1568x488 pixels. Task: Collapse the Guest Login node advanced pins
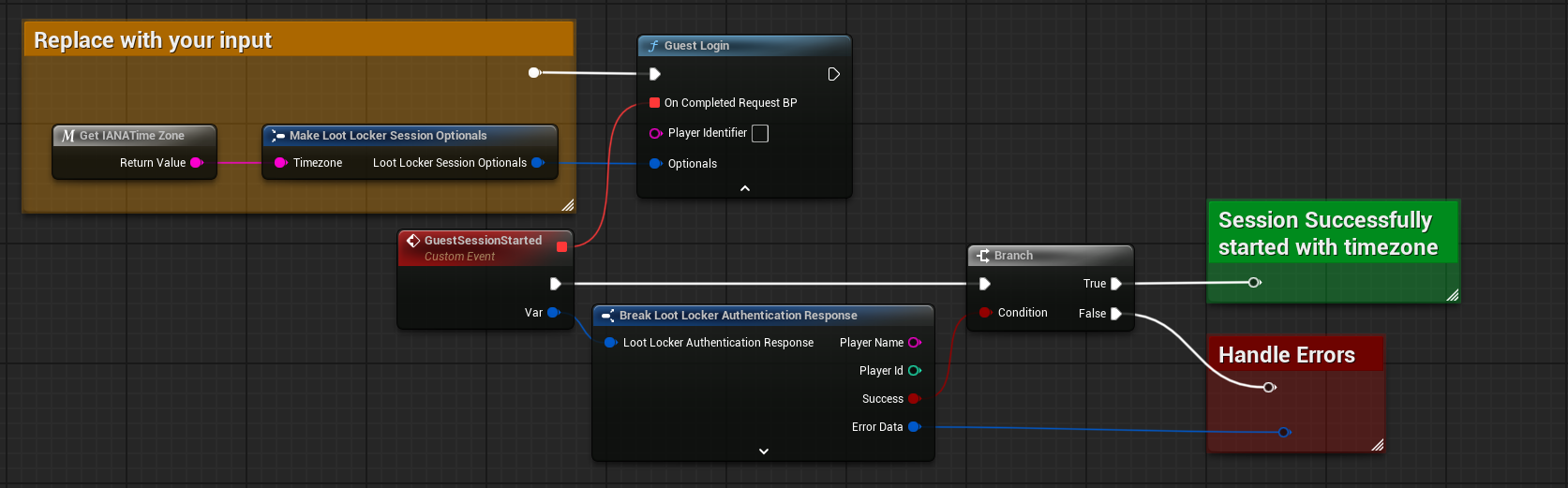745,189
